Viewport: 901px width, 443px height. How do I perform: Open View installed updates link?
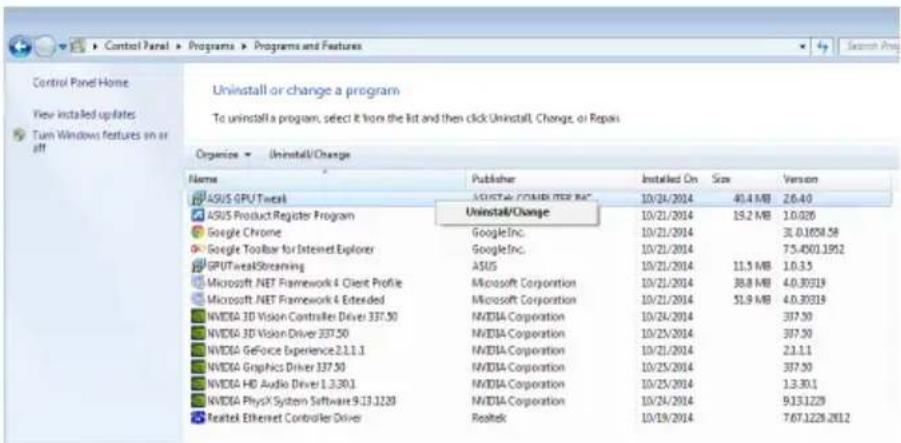coord(84,114)
